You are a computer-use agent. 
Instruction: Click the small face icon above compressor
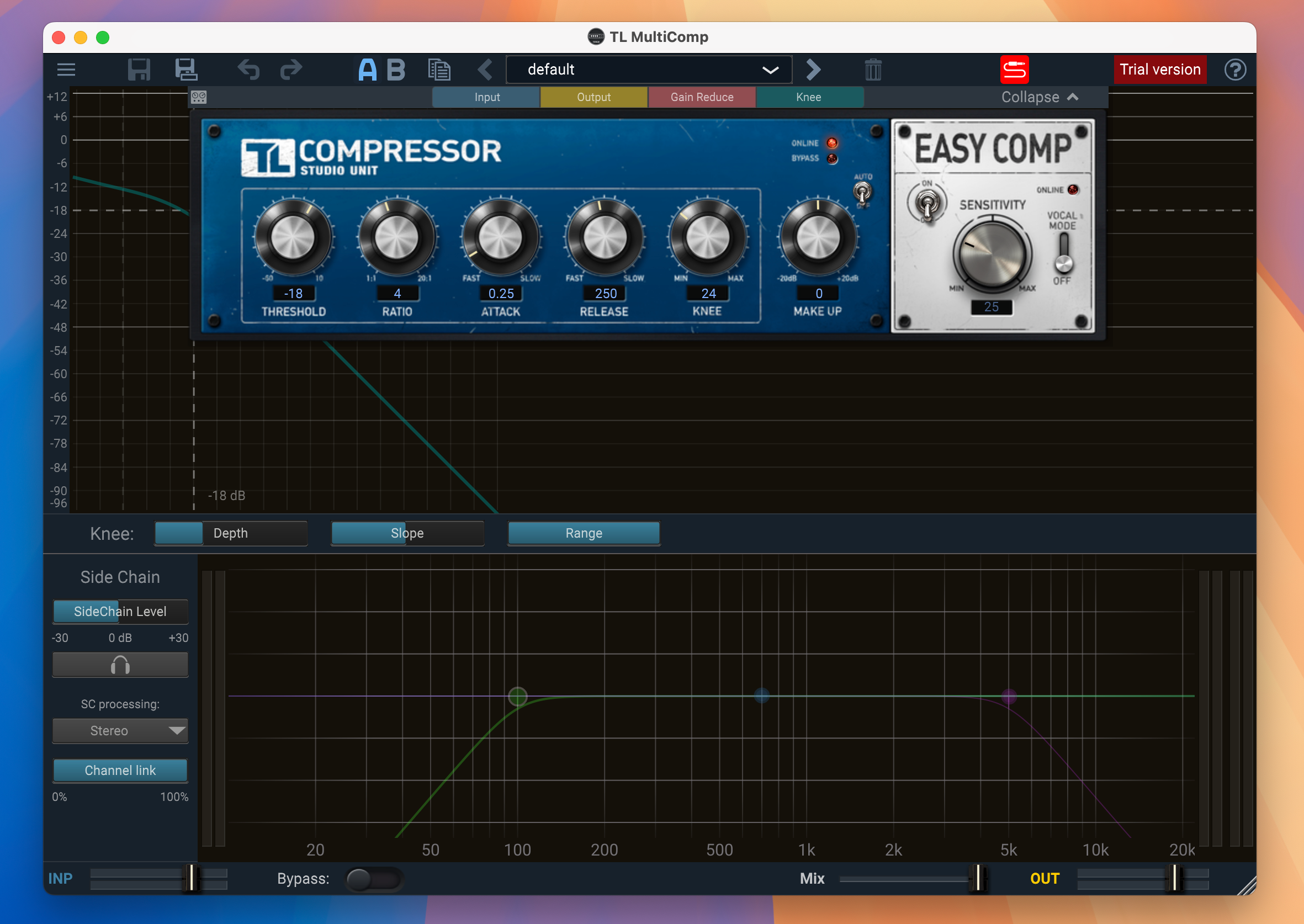(x=199, y=97)
